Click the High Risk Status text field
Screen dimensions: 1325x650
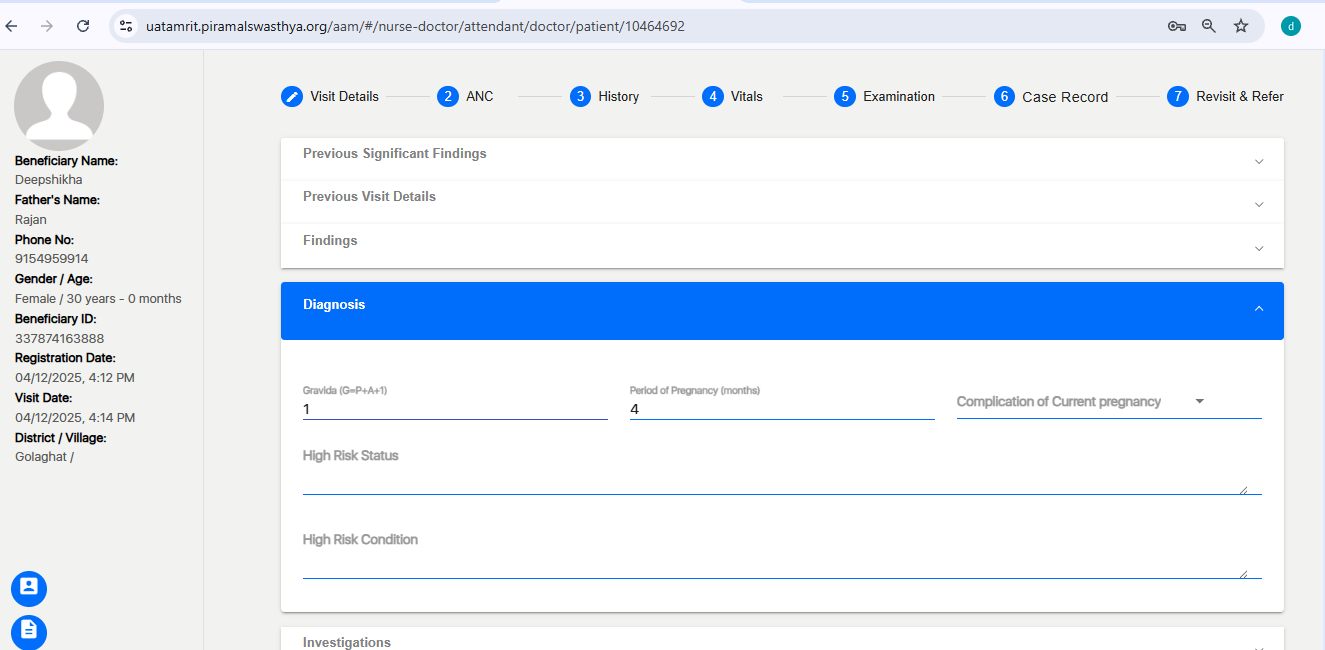781,480
